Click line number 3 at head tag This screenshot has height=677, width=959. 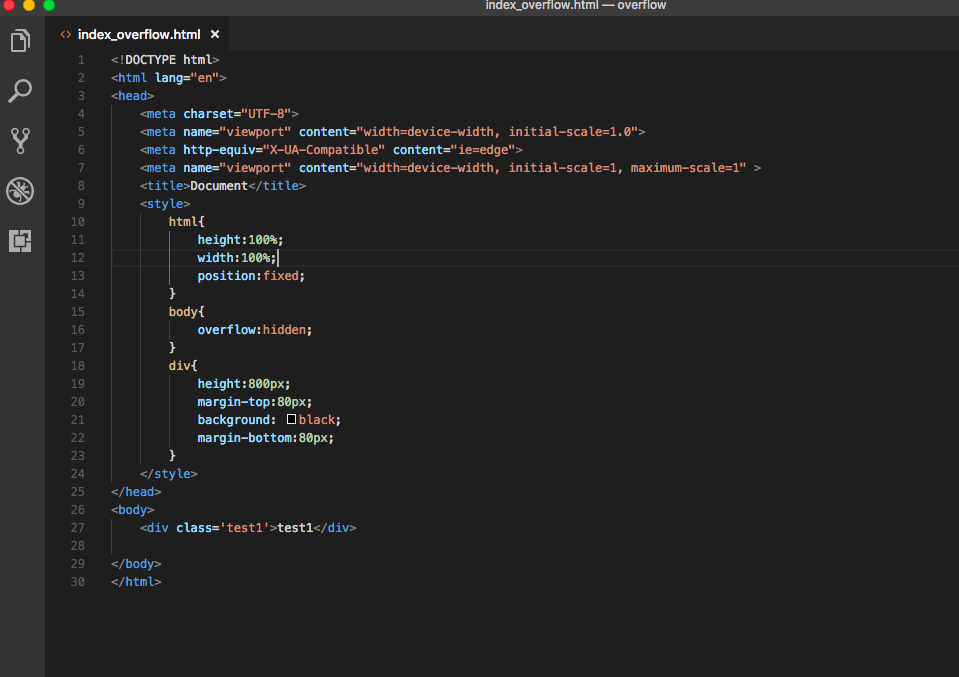coord(81,96)
